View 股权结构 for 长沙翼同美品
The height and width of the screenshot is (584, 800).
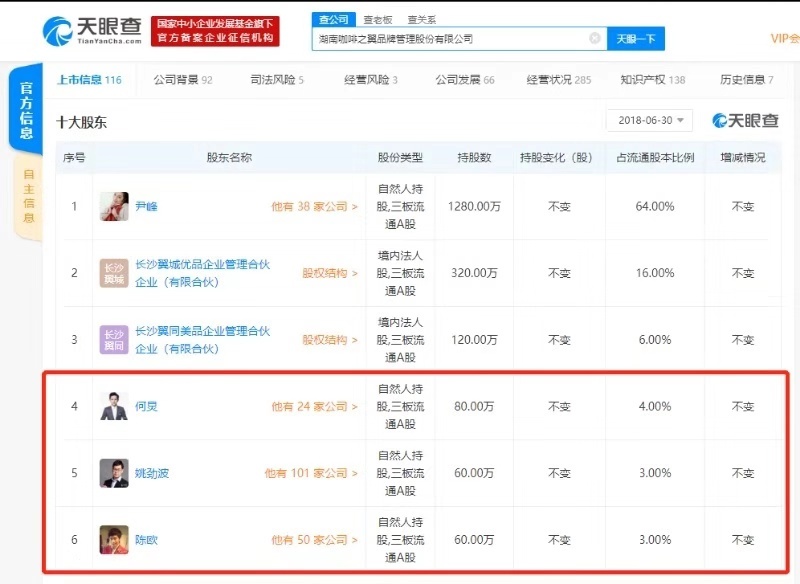tap(330, 340)
